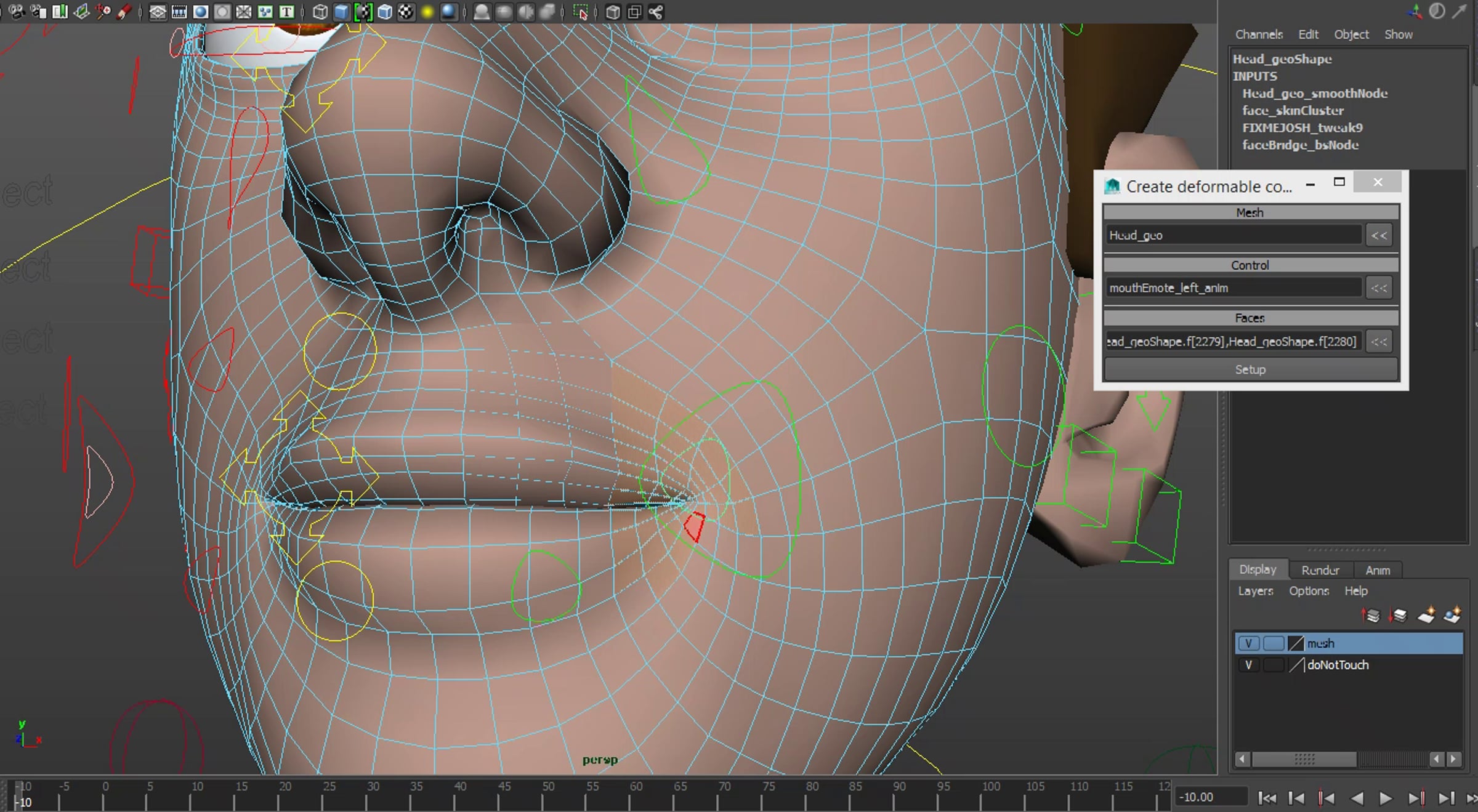Click the use all lights yellow icon
Viewport: 1478px width, 812px height.
[x=427, y=12]
